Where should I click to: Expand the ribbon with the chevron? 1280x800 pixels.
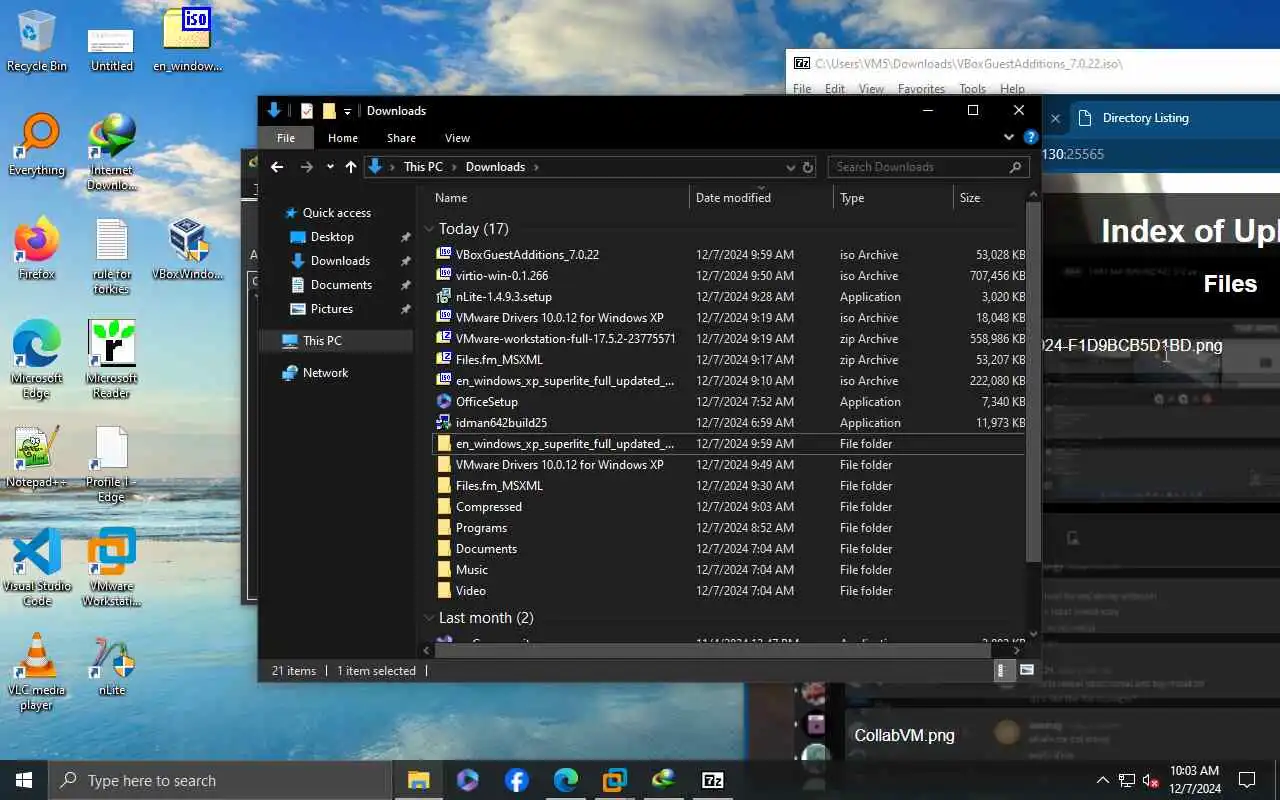click(1008, 138)
